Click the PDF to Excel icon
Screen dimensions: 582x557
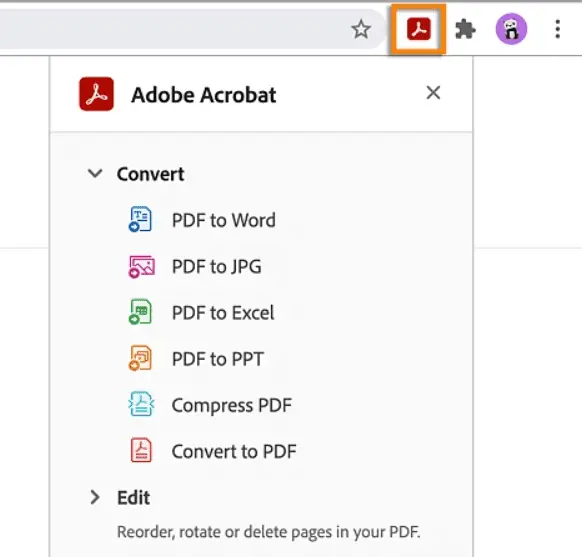(x=140, y=312)
